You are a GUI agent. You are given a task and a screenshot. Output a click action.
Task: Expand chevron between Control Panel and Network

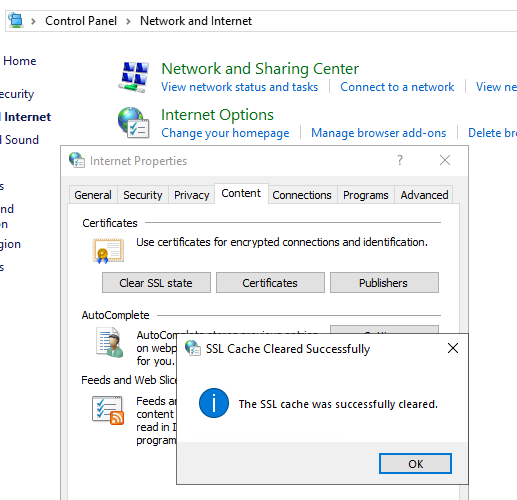pos(128,21)
